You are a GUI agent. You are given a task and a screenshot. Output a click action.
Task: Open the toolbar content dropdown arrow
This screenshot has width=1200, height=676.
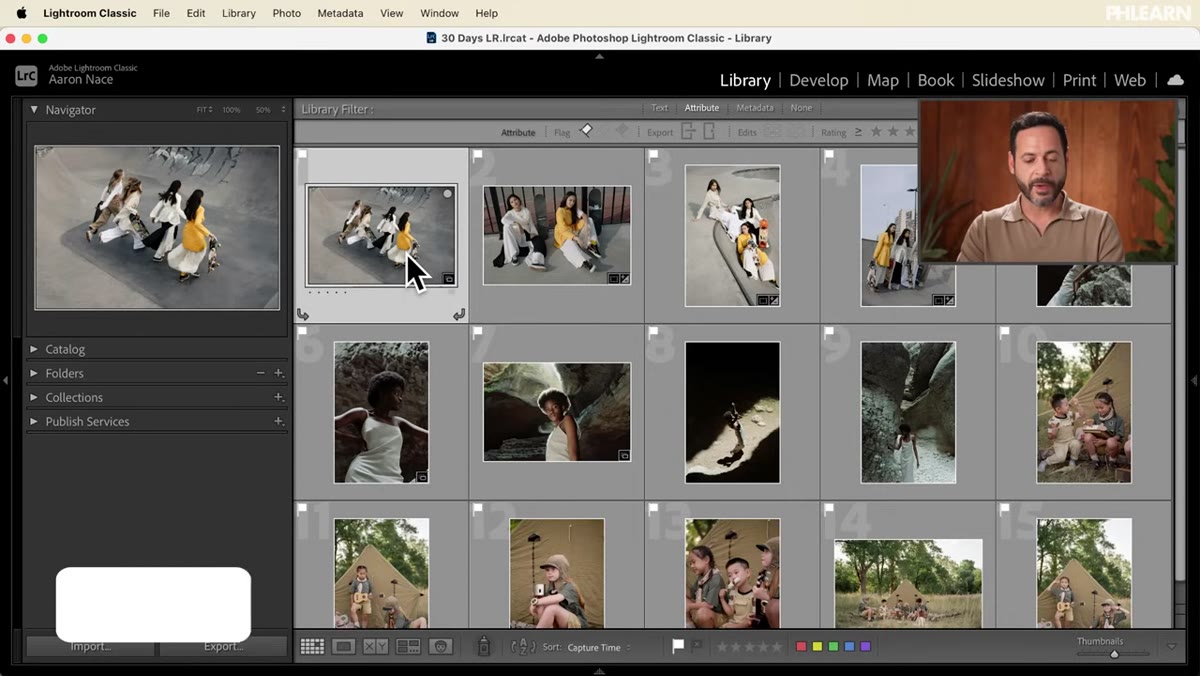point(1171,647)
